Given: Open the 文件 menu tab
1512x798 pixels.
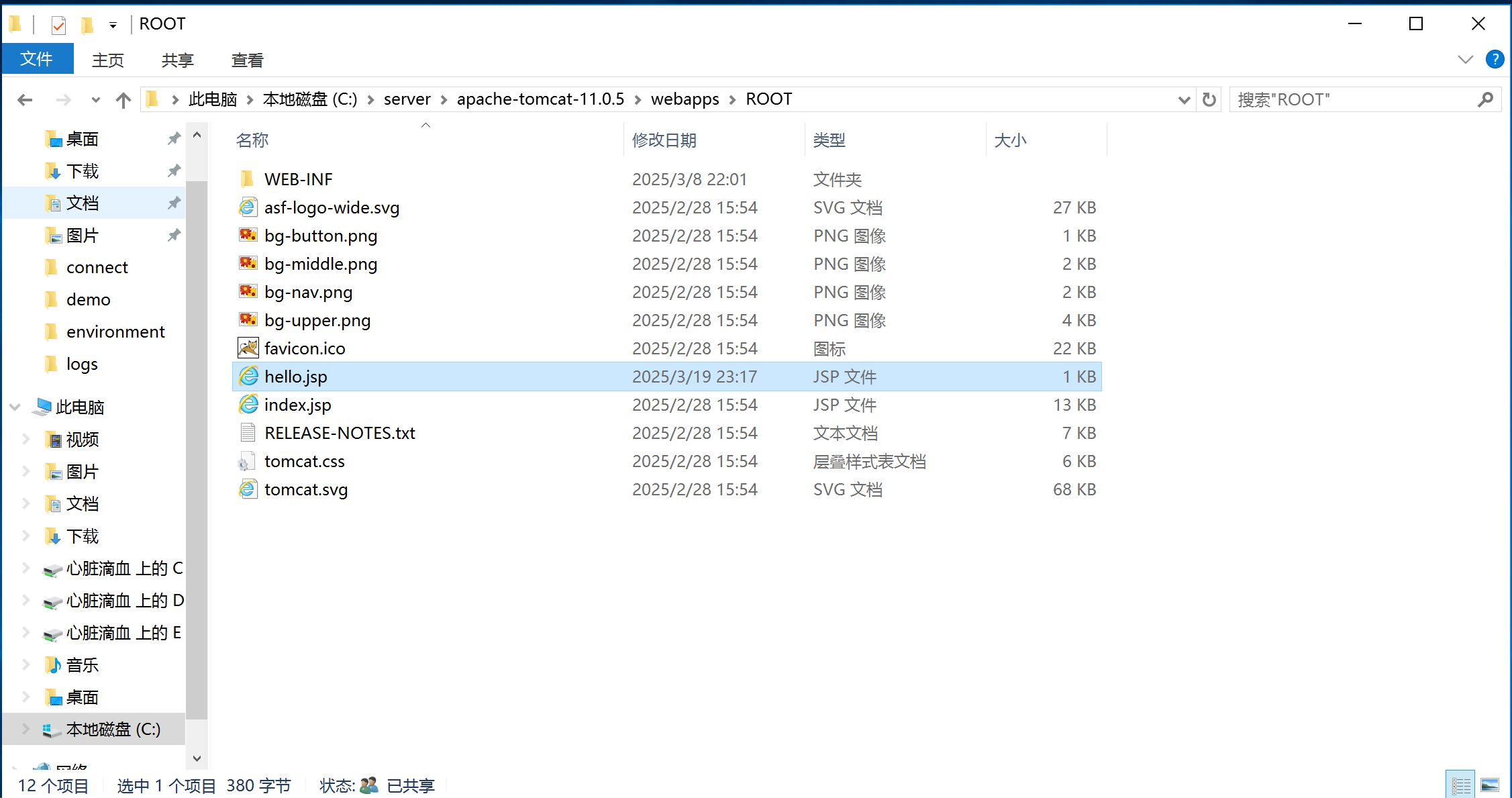Looking at the screenshot, I should 37,59.
